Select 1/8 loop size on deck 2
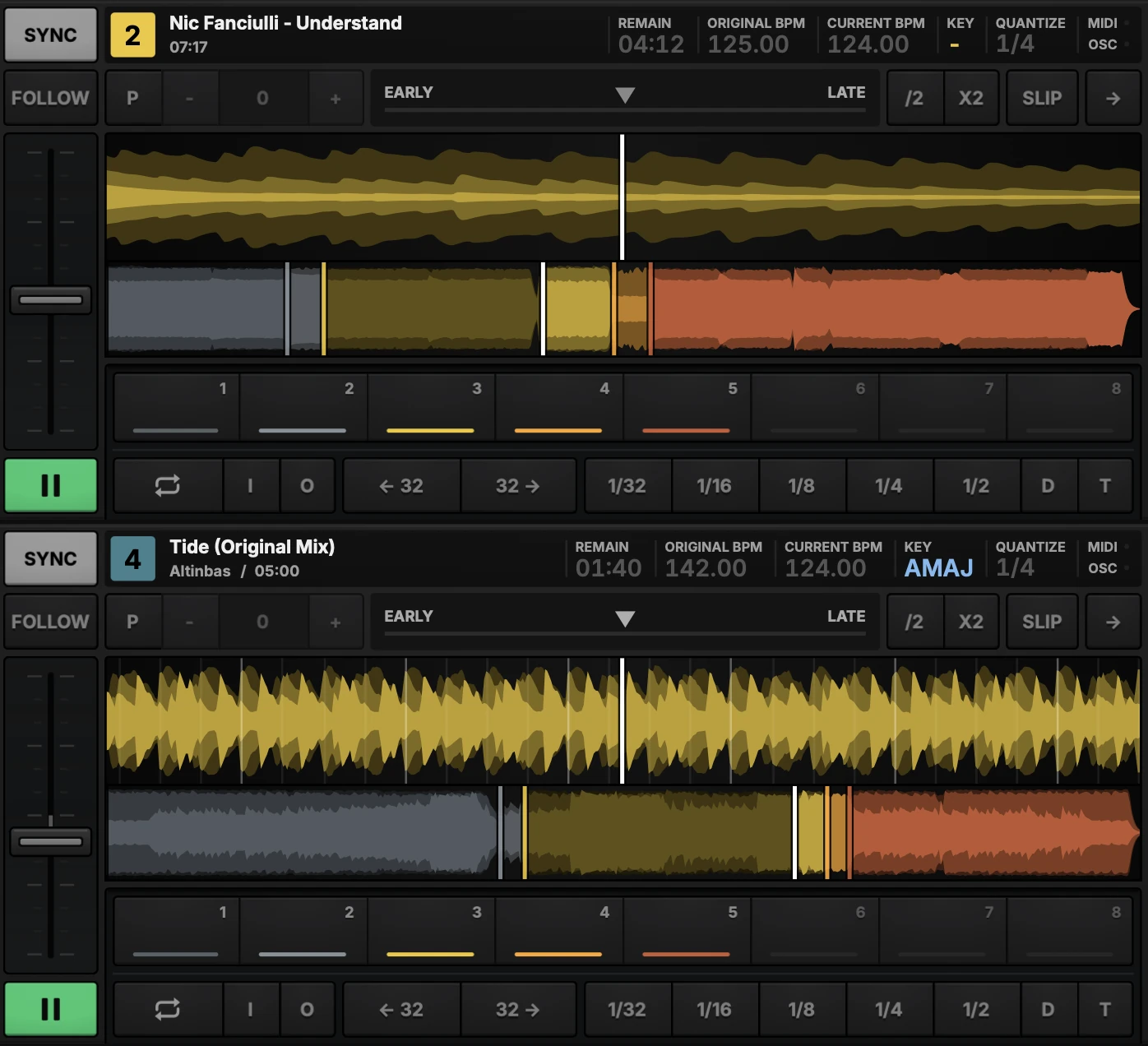This screenshot has height=1046, width=1148. point(802,486)
